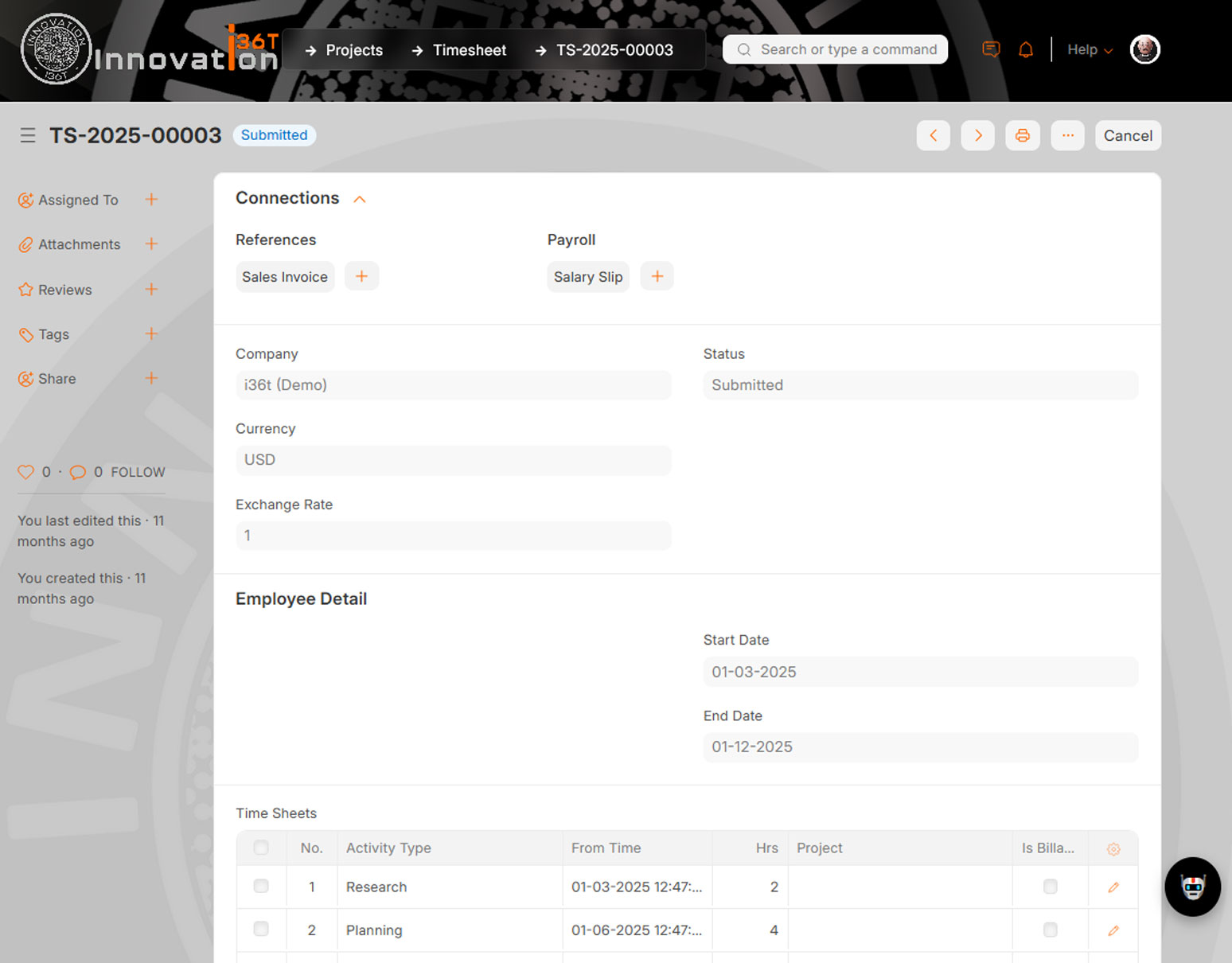Open Time Sheets table column settings gear
This screenshot has height=963, width=1232.
click(1113, 849)
